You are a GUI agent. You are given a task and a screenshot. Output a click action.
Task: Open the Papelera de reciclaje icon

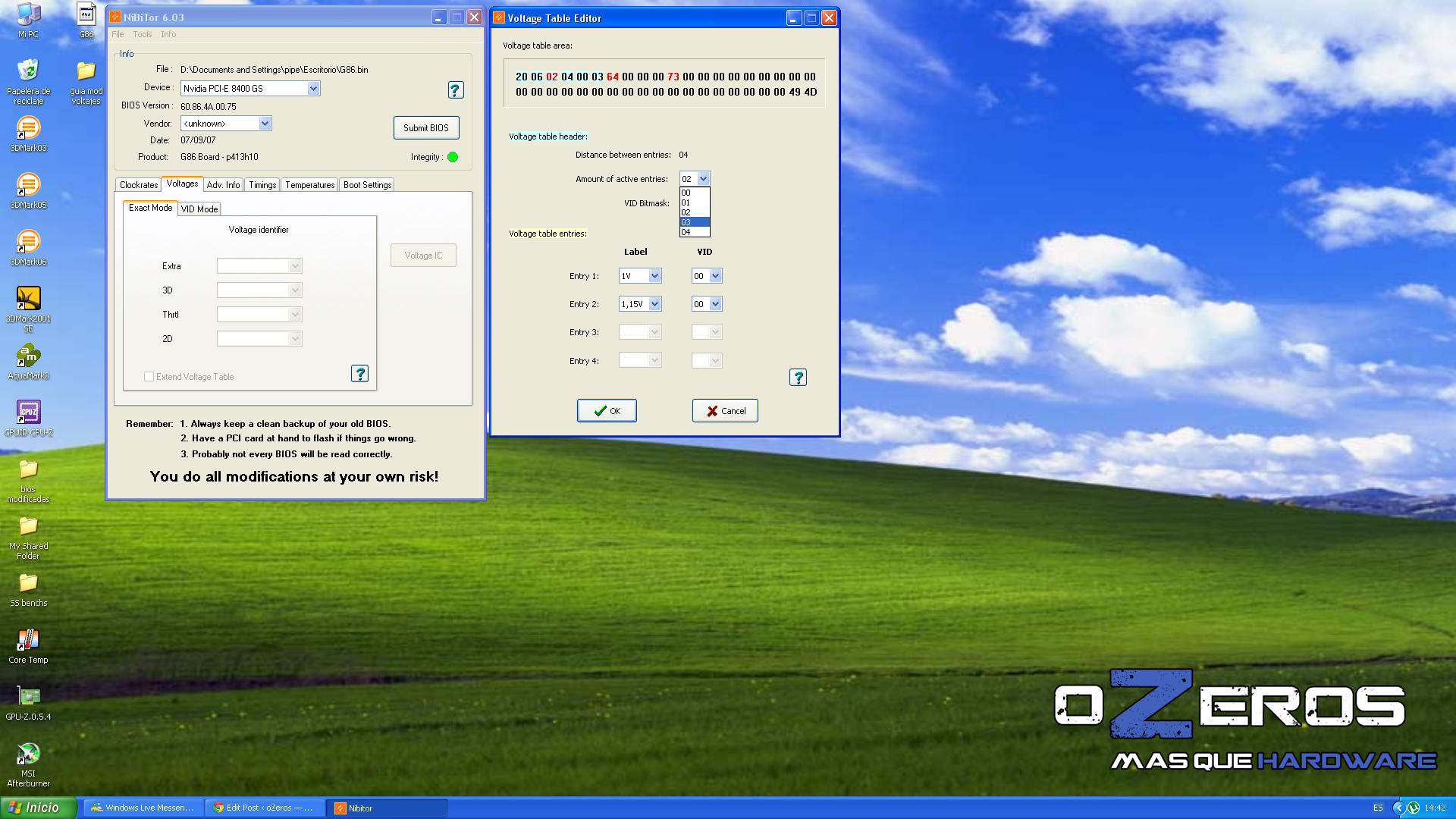(x=28, y=81)
